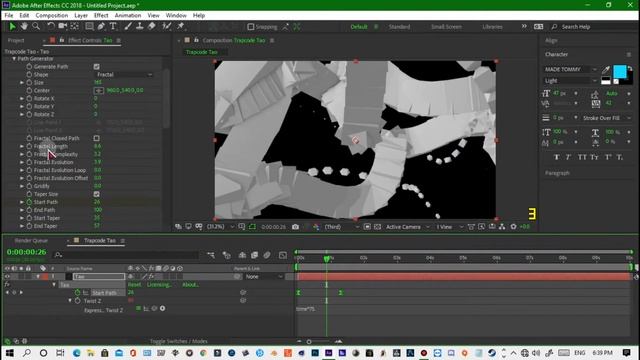Open composition mini-flowchart in timeline
This screenshot has width=640, height=360.
pyautogui.click(x=211, y=255)
